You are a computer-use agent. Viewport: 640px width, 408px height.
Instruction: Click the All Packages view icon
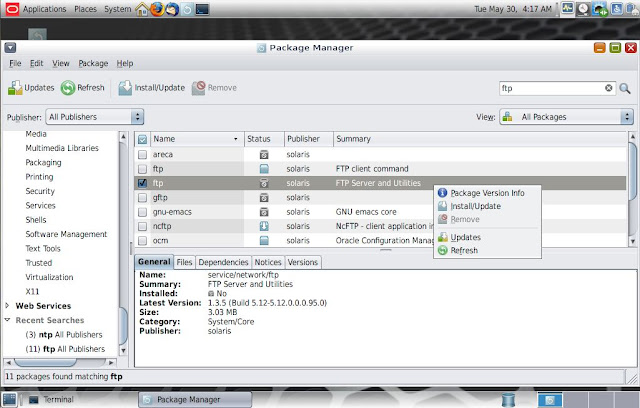point(507,117)
